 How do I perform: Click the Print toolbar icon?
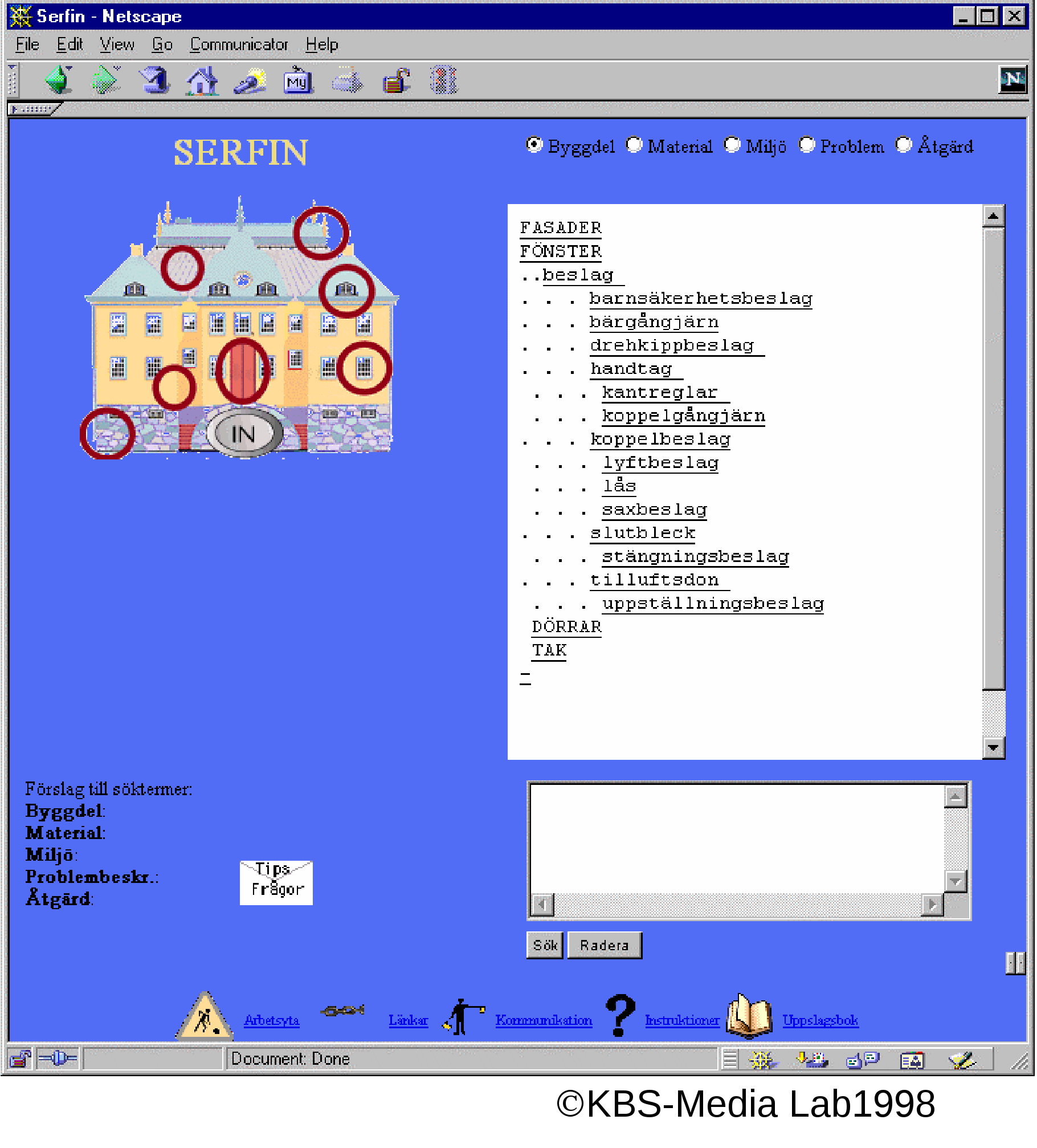[x=347, y=80]
